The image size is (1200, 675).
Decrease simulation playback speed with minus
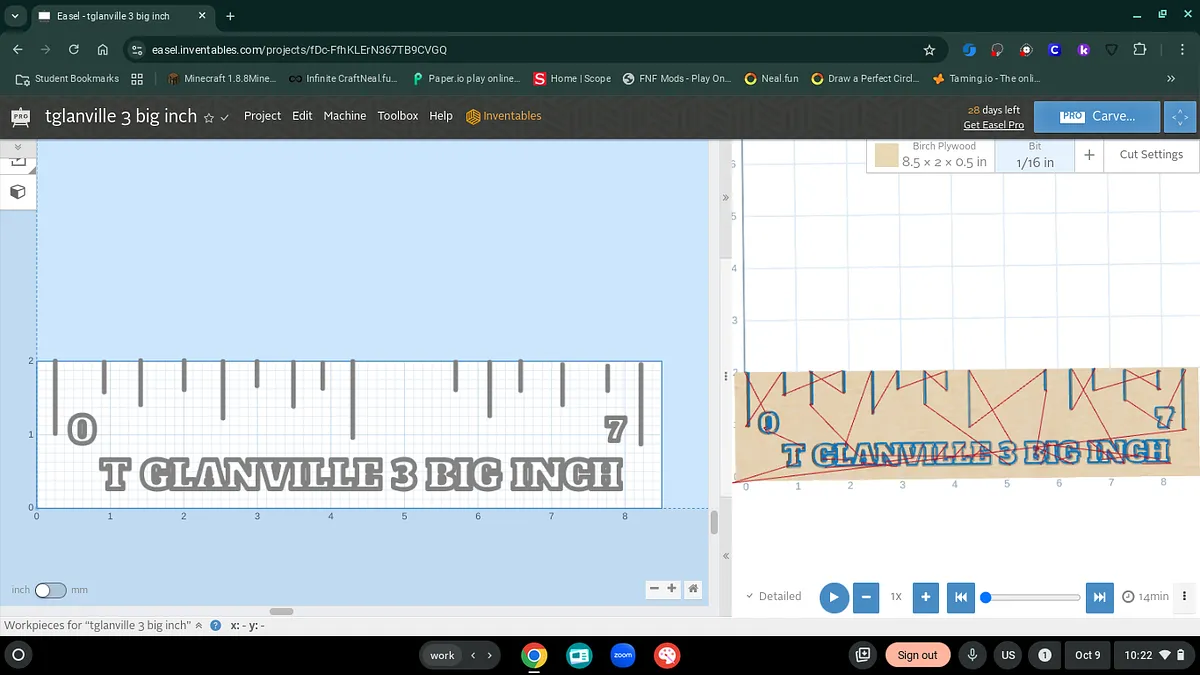[x=866, y=597]
